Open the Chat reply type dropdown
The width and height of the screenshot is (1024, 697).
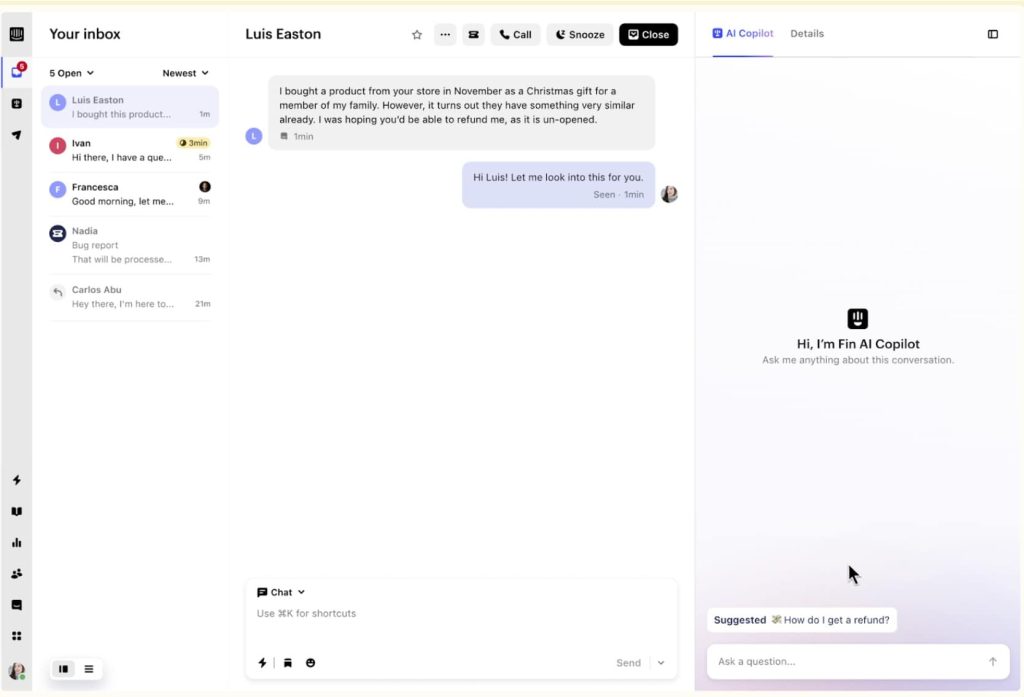click(281, 592)
